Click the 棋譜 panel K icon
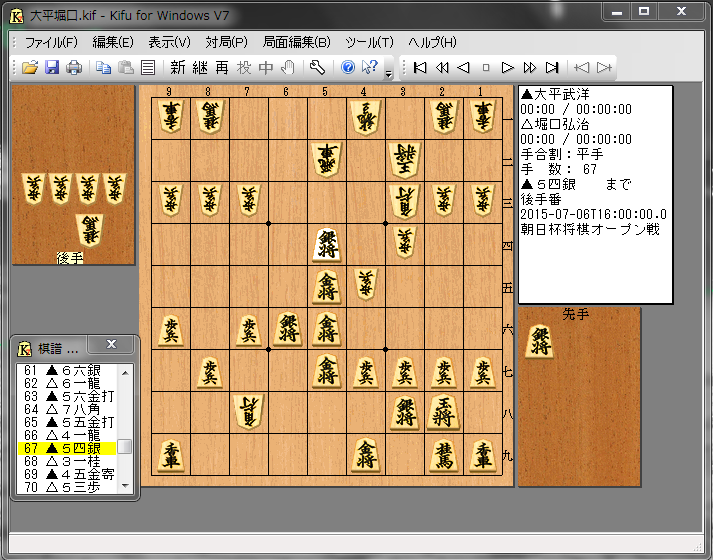713x560 pixels. pyautogui.click(x=25, y=349)
